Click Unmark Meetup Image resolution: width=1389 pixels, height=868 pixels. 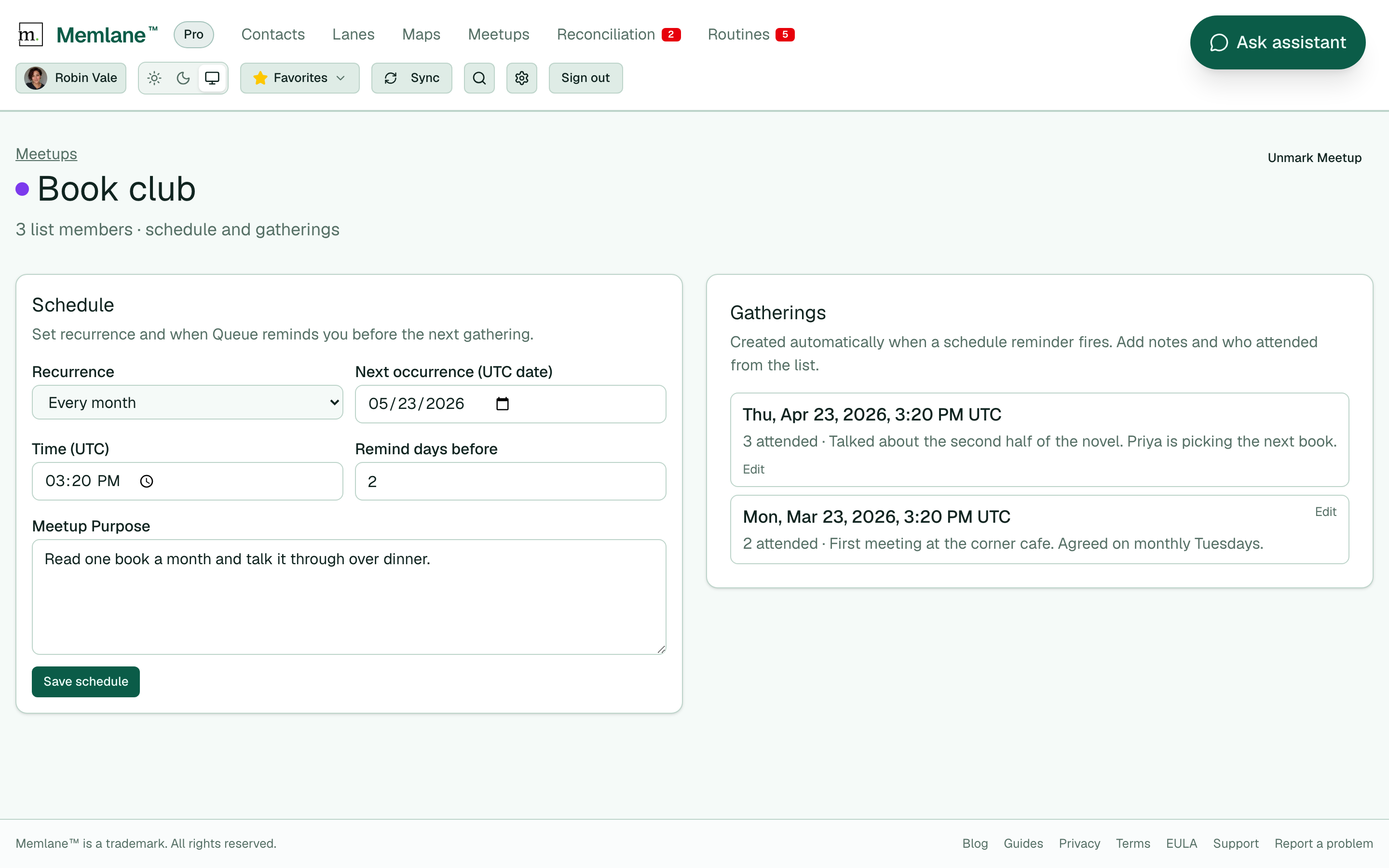point(1314,158)
